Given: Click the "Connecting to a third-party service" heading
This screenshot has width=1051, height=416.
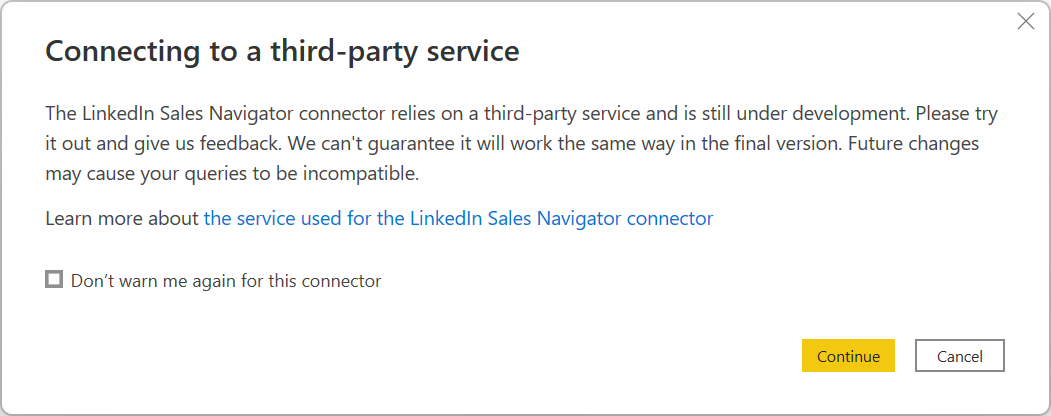Looking at the screenshot, I should pos(282,52).
